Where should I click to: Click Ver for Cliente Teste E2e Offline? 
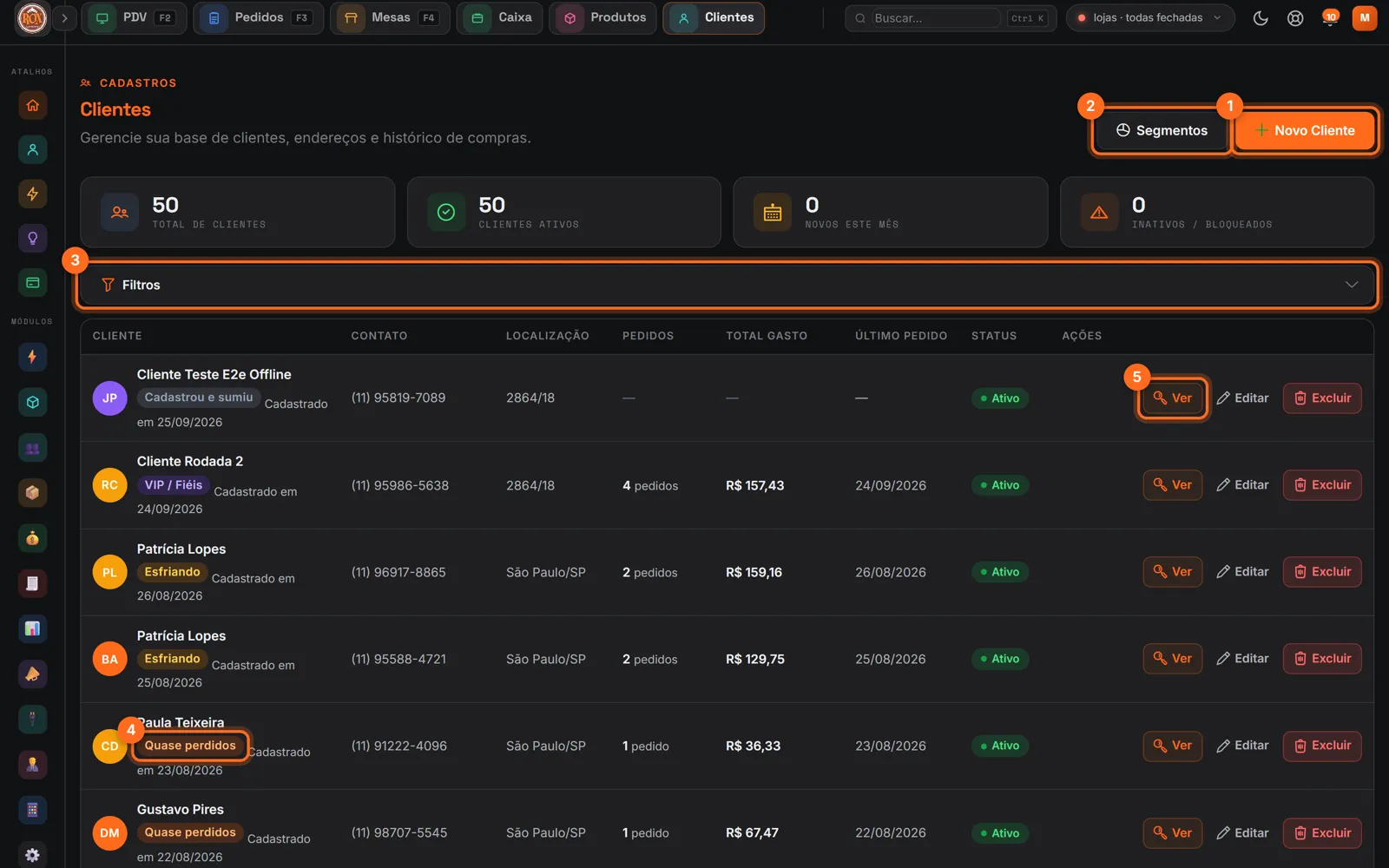point(1172,398)
